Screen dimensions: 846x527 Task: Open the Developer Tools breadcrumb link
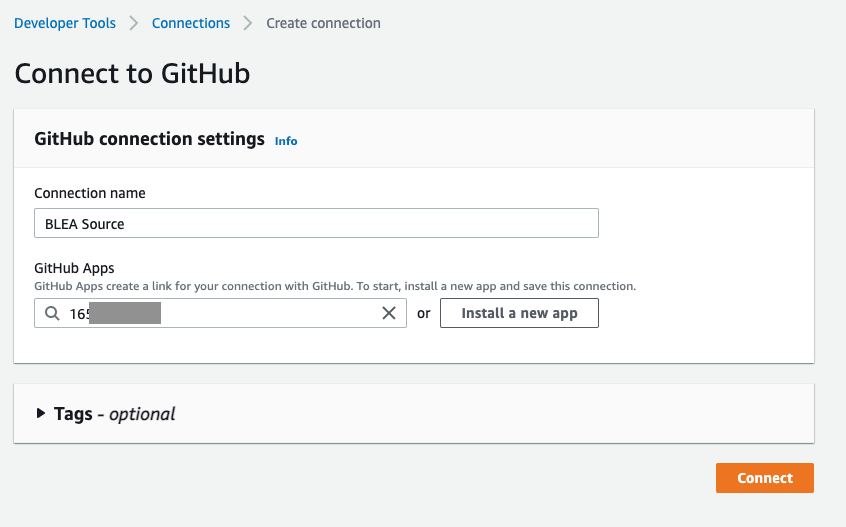(65, 23)
